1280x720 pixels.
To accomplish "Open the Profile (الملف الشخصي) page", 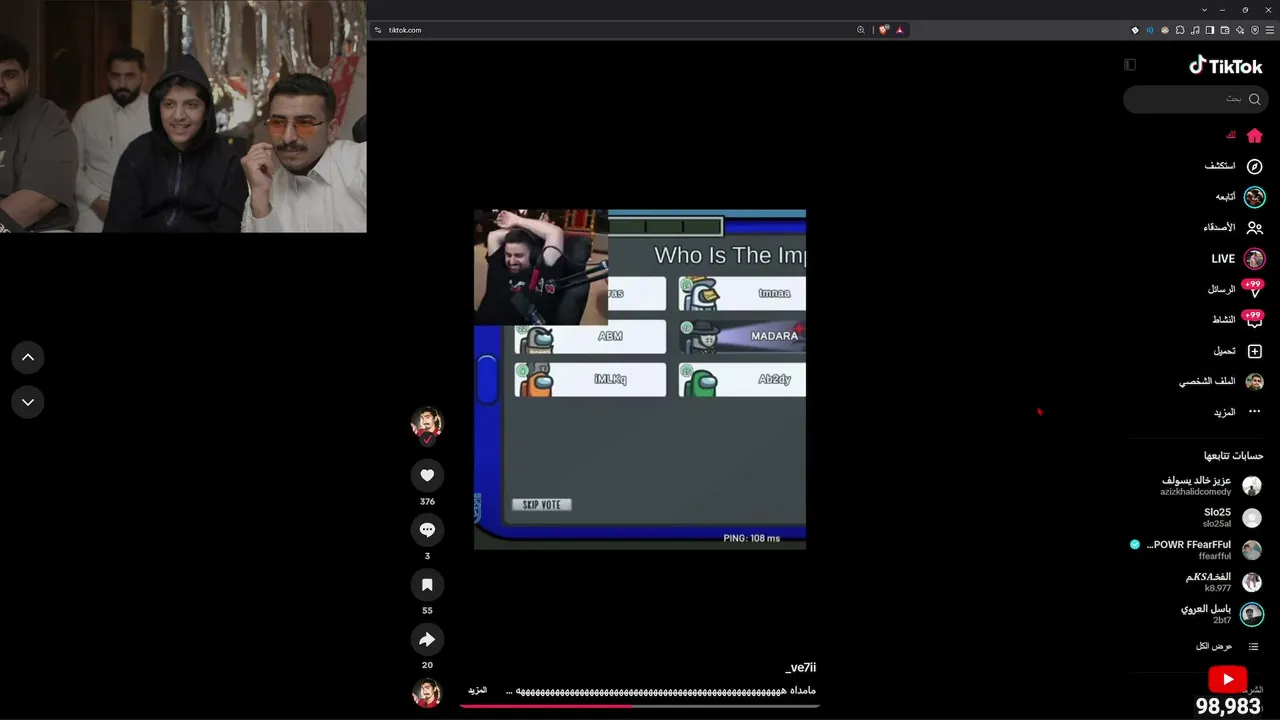I will click(x=1221, y=382).
